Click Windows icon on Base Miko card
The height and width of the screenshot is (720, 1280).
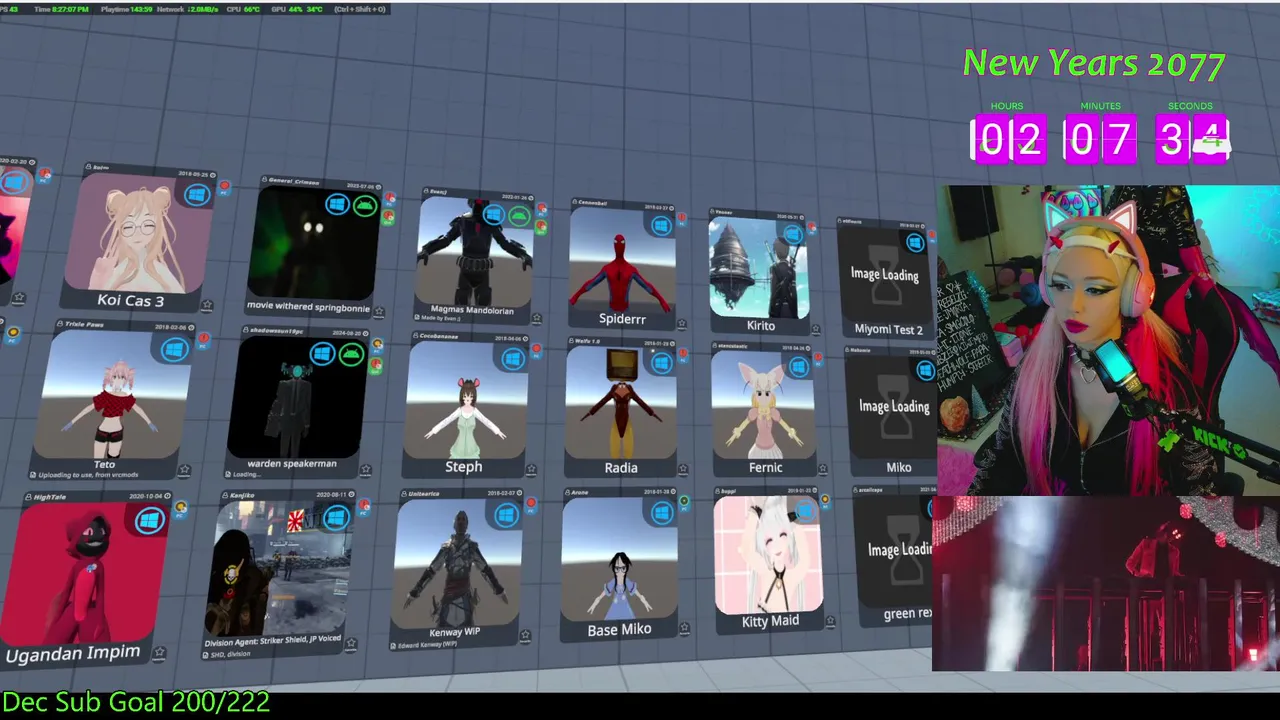click(x=661, y=513)
